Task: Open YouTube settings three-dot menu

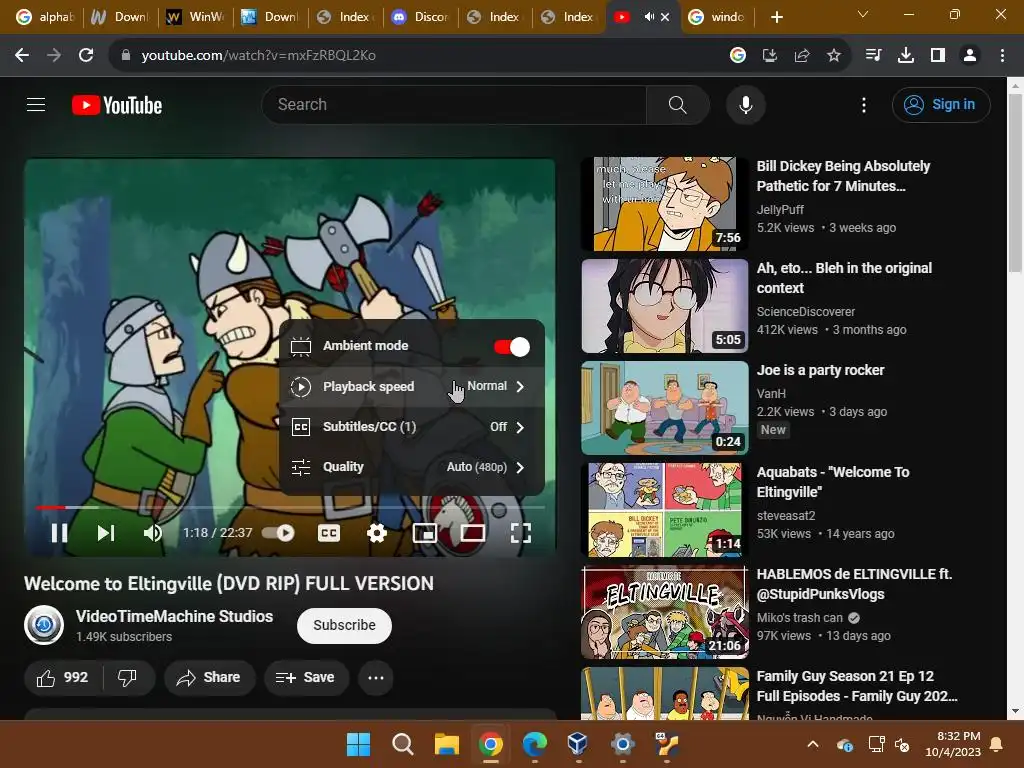Action: point(863,104)
